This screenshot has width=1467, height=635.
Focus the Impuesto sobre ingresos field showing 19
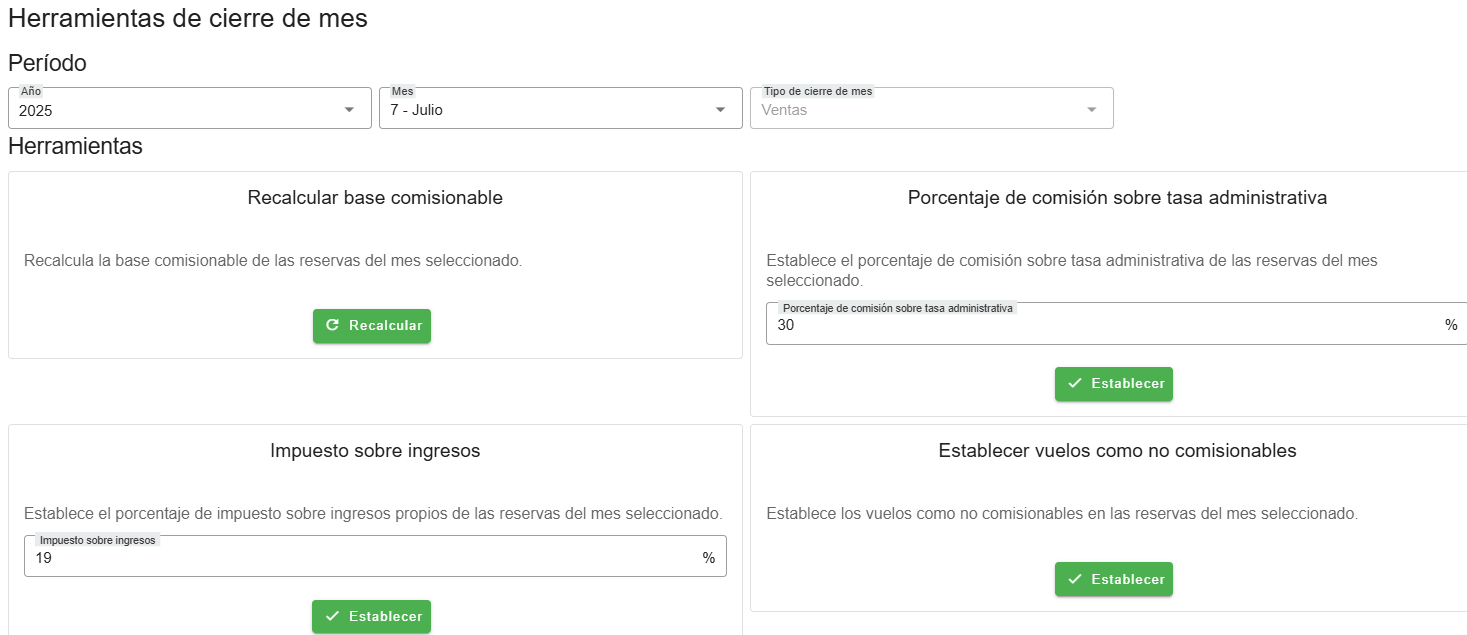pyautogui.click(x=360, y=558)
